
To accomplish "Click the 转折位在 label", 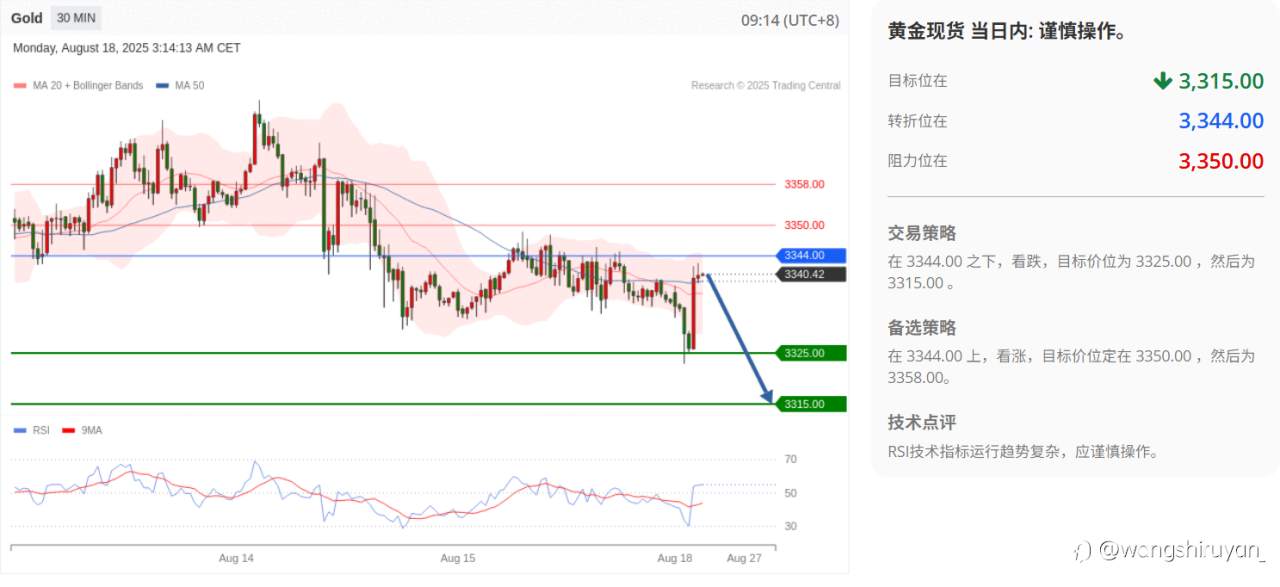I will [x=917, y=121].
